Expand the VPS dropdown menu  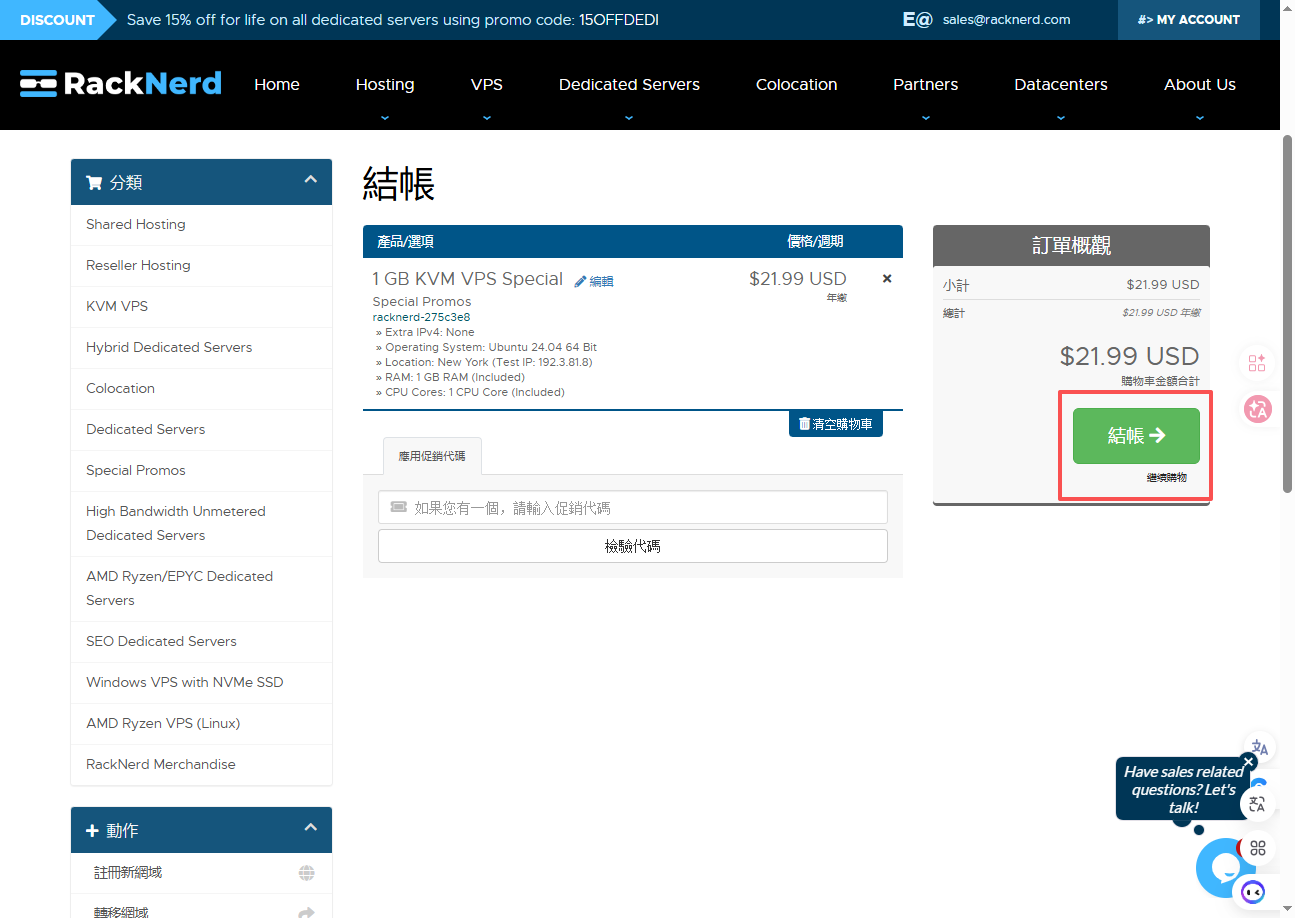[x=487, y=117]
